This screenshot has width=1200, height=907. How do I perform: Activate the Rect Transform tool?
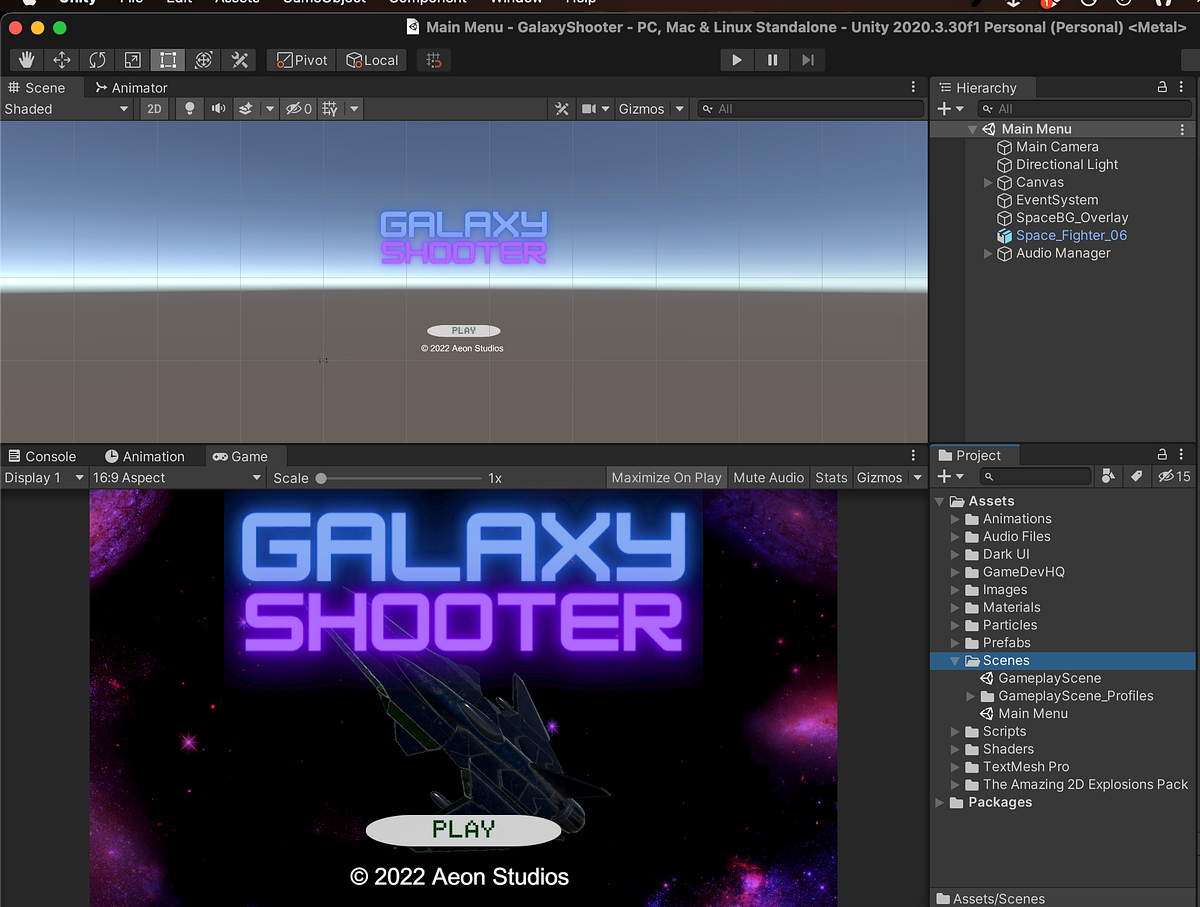167,60
